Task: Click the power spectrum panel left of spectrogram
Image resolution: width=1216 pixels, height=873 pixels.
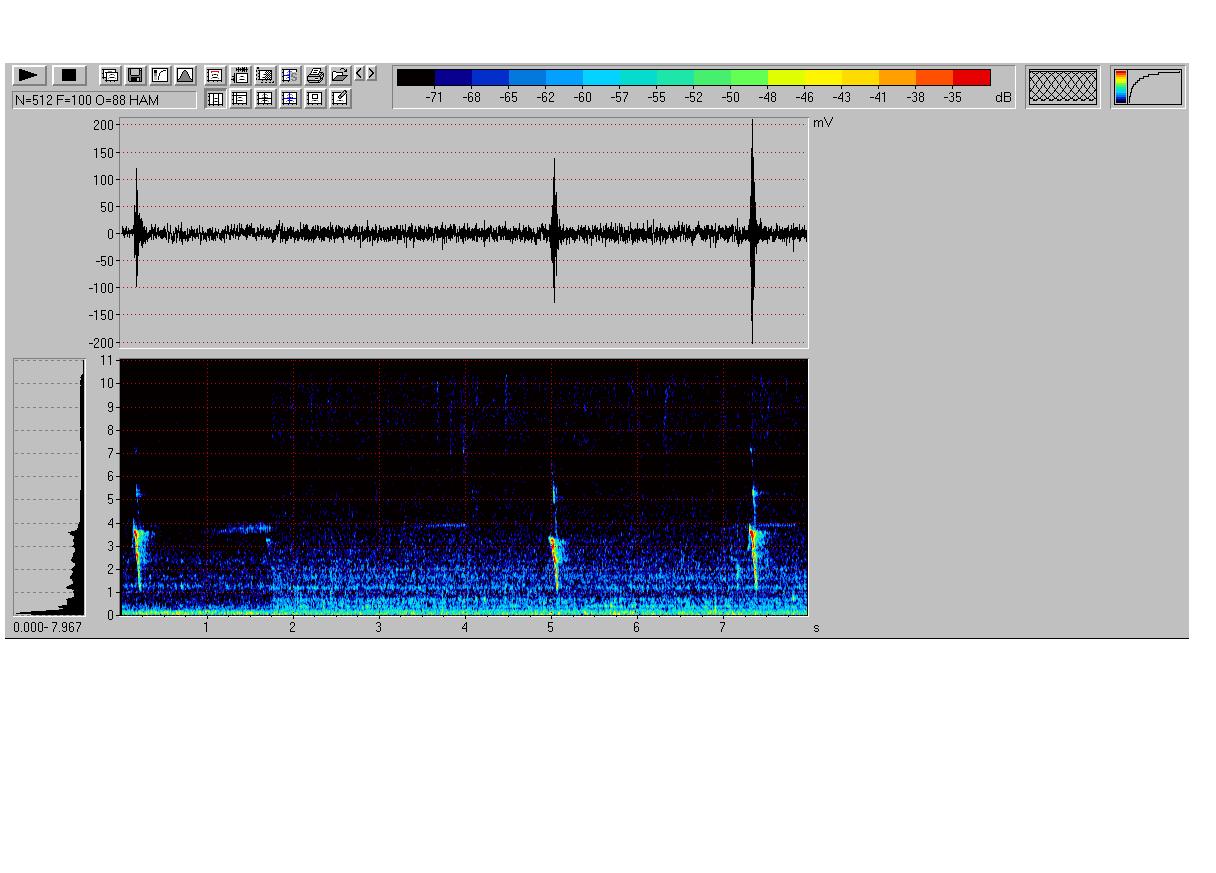Action: pyautogui.click(x=49, y=487)
